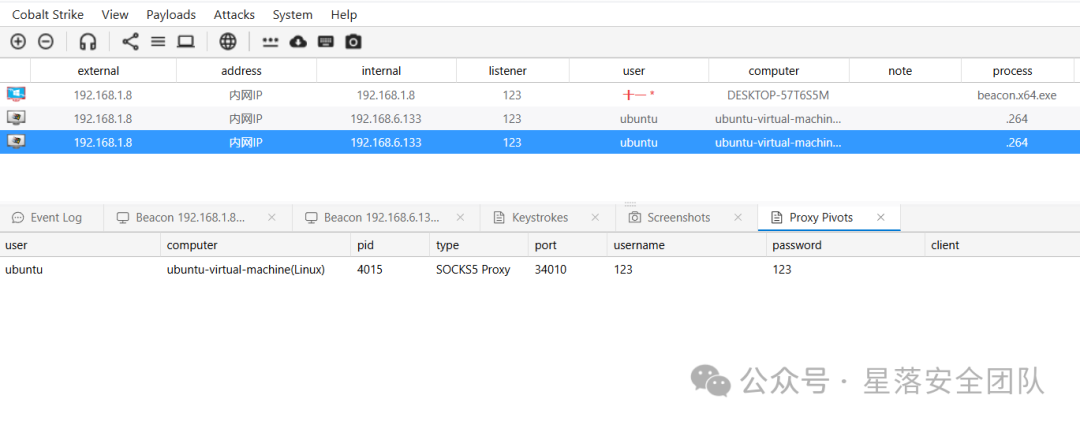
Task: Close the Proxy Pivots tab
Action: coord(880,218)
